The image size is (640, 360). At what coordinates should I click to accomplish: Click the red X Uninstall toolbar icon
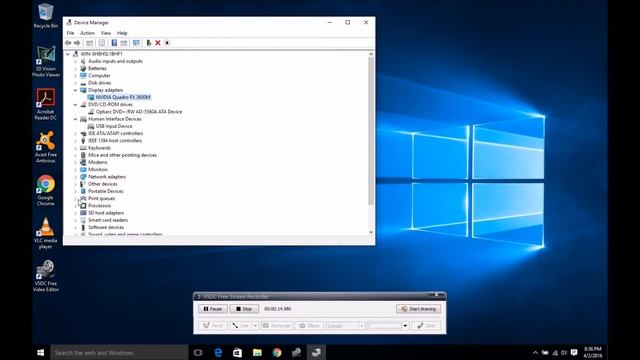158,43
